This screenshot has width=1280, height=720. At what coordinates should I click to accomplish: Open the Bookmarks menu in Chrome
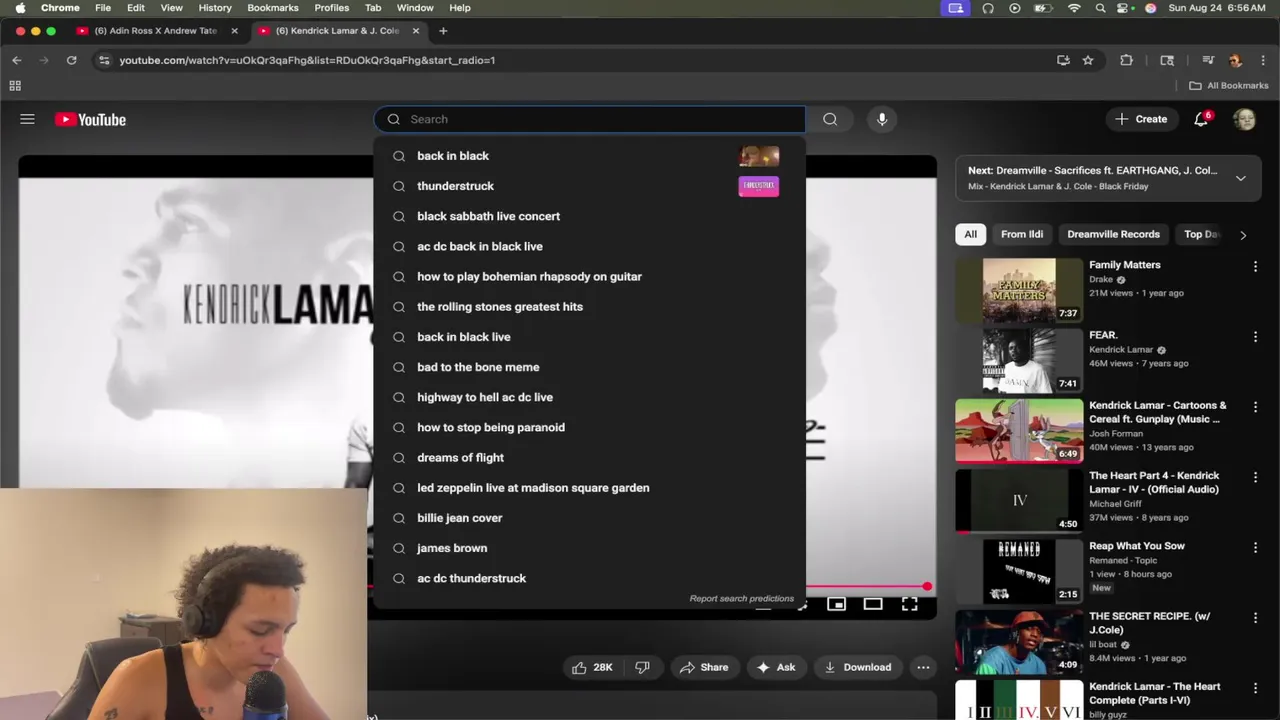click(x=273, y=8)
